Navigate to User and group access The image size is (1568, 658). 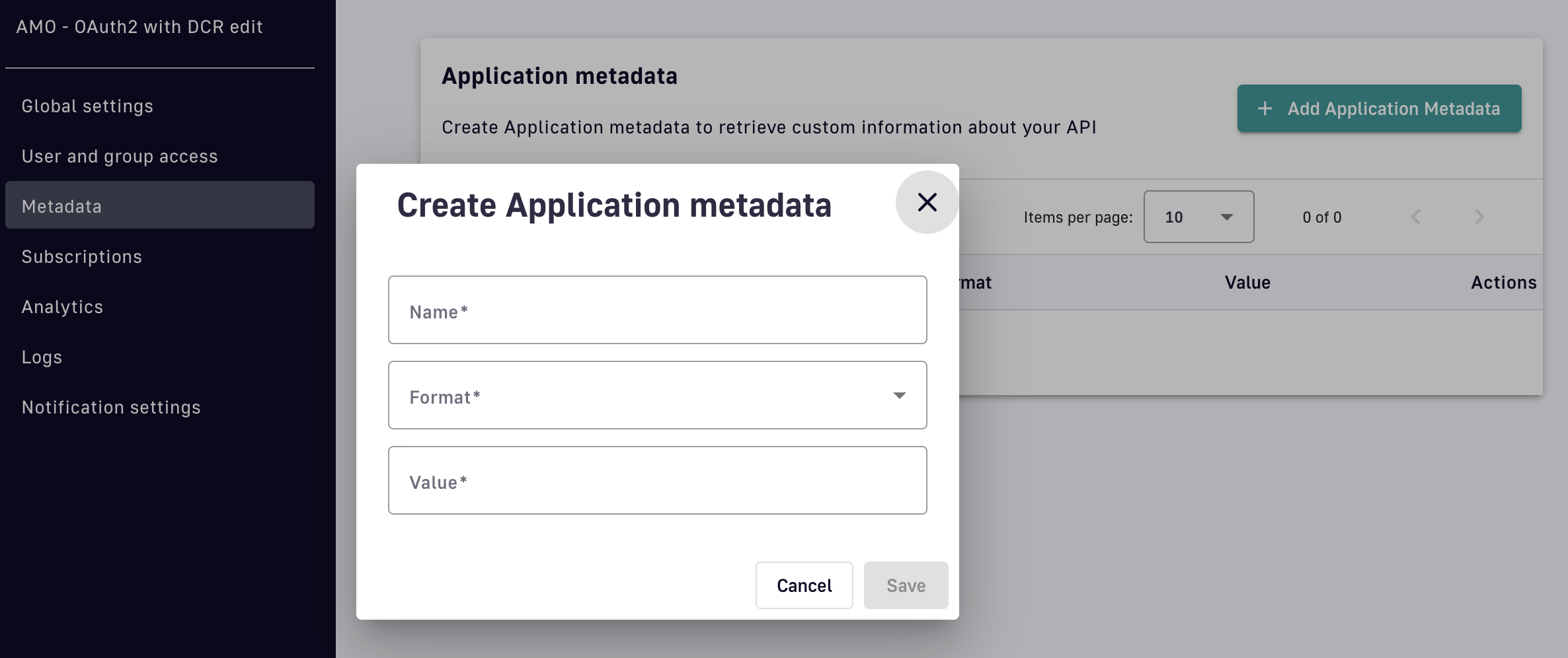pyautogui.click(x=120, y=157)
